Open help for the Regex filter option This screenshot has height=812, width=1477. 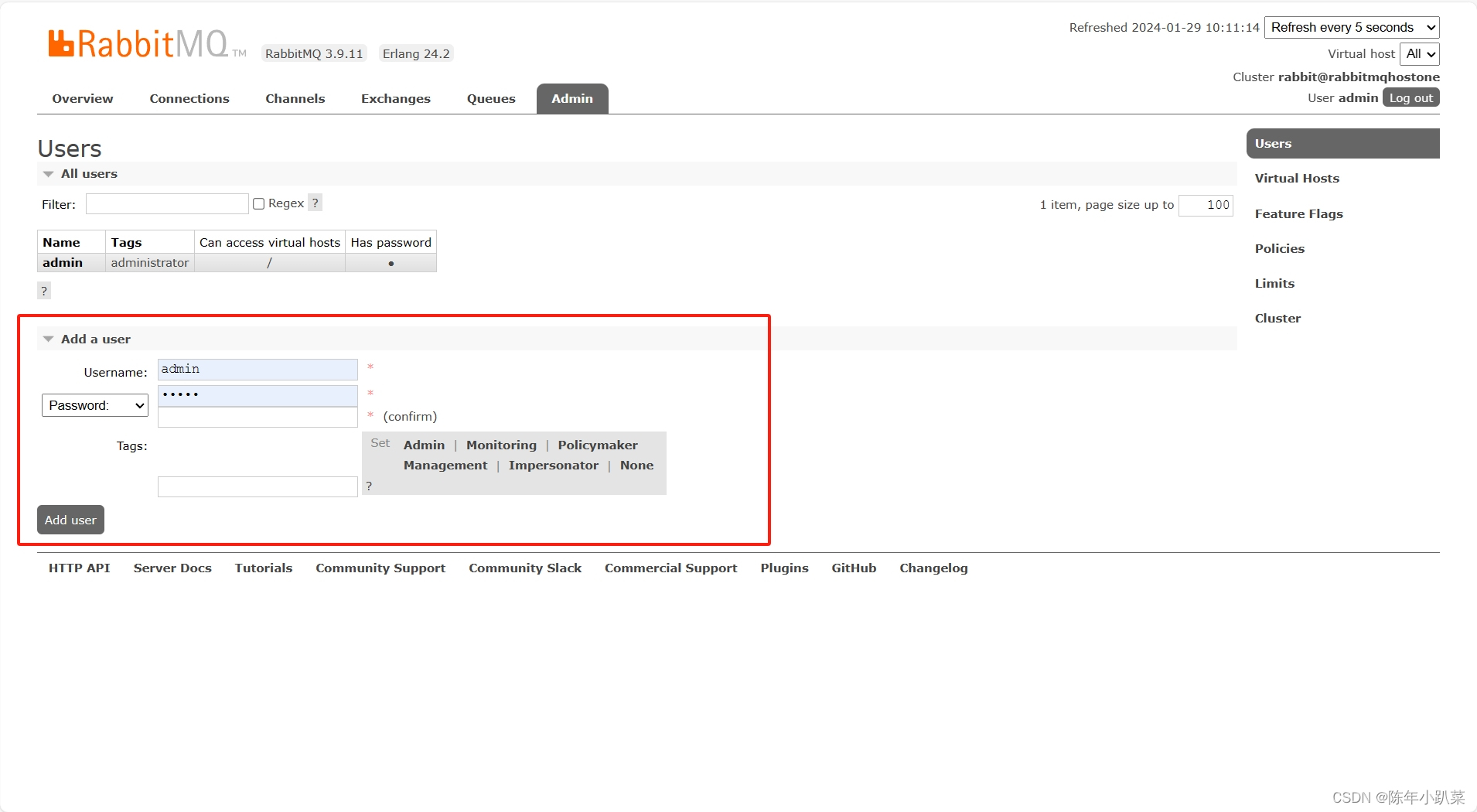coord(315,203)
